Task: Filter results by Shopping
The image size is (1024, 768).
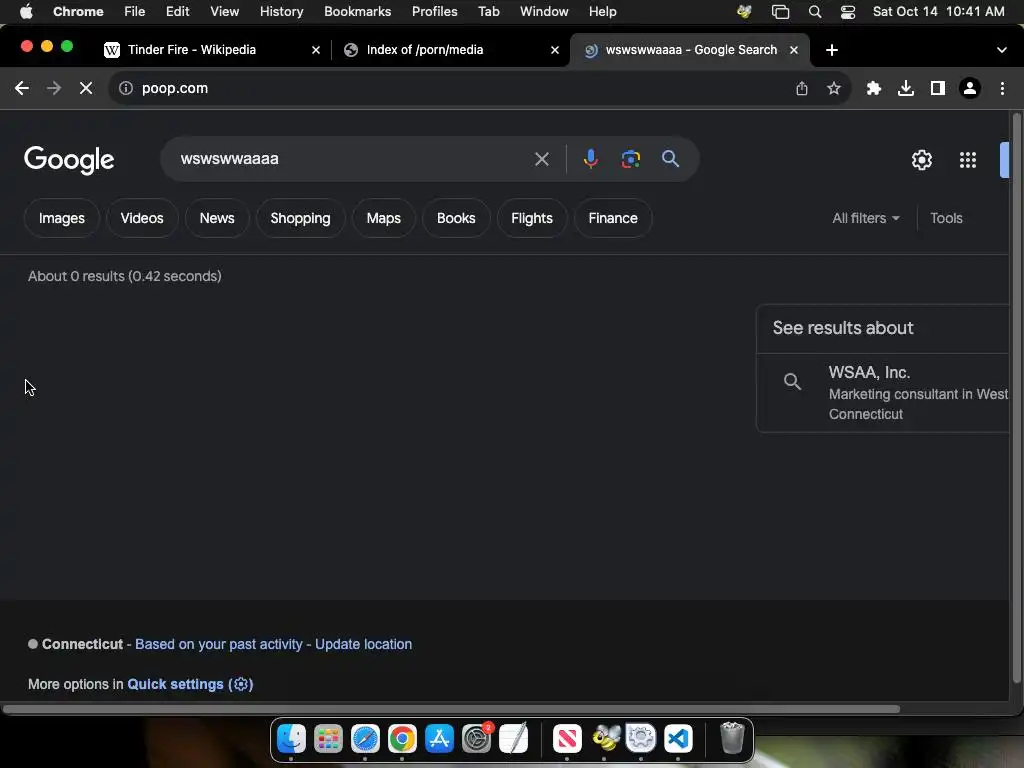Action: (x=300, y=218)
